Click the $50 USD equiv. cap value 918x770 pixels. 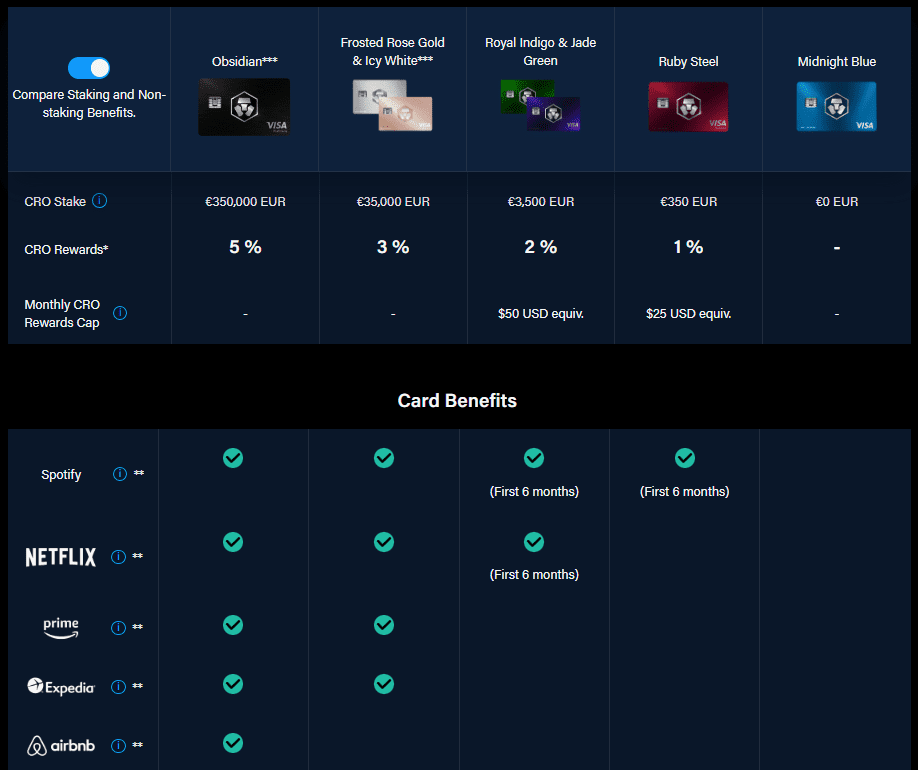[541, 314]
